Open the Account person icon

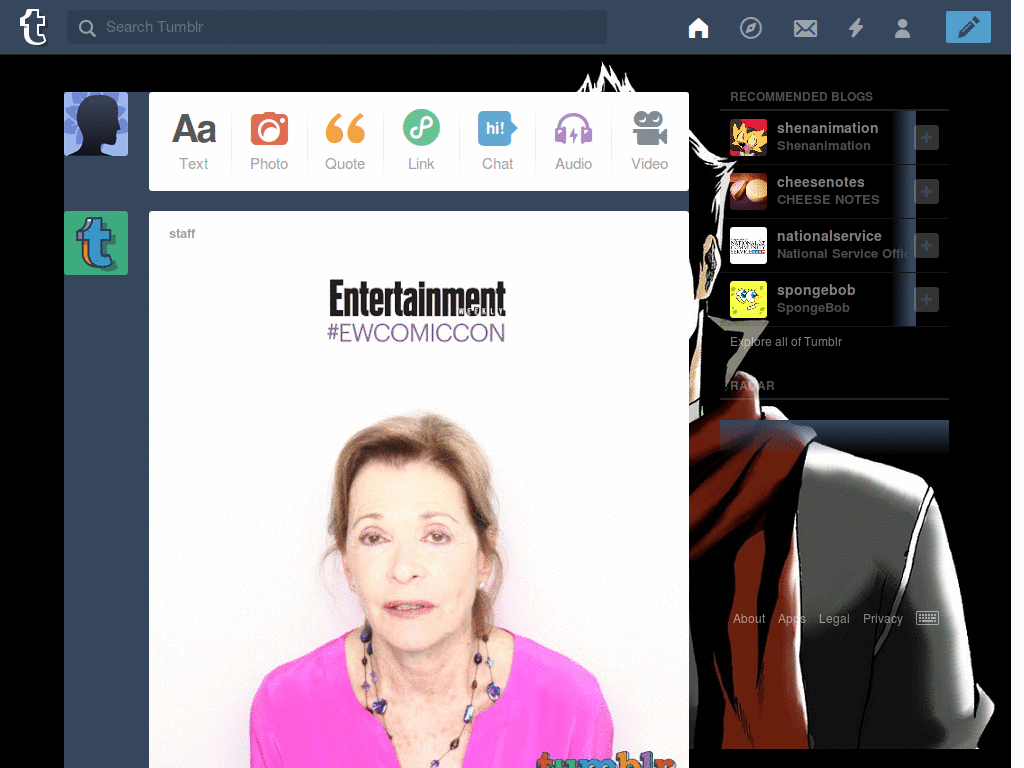click(x=903, y=28)
